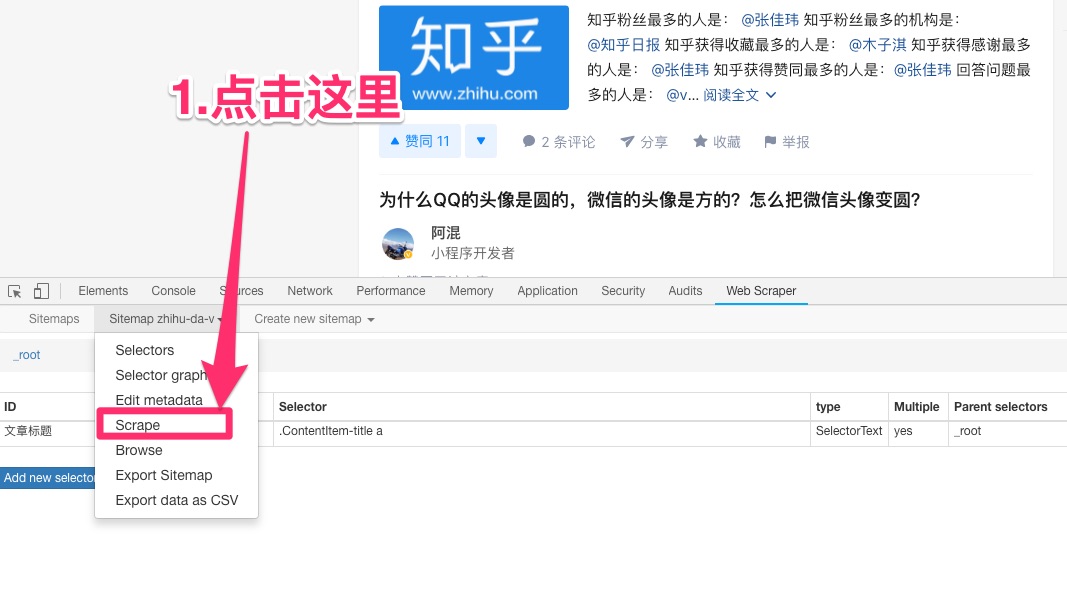Open the first @张佳玮 mention link
This screenshot has height=596, width=1067.
770,20
